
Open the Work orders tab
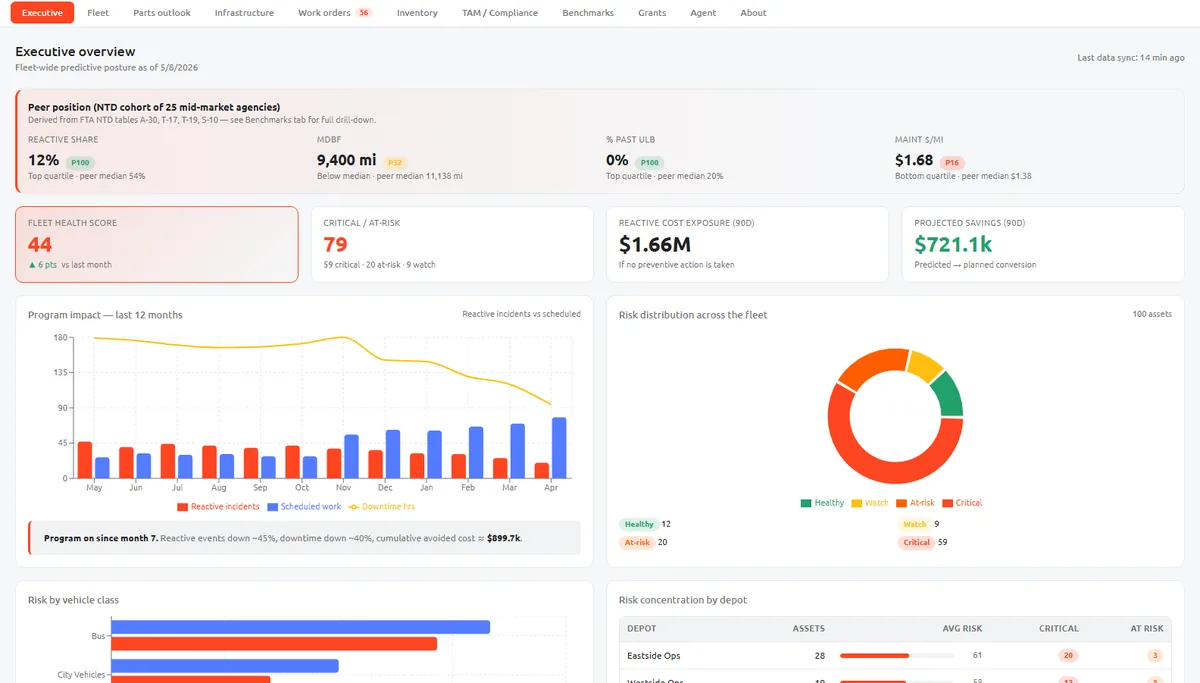(335, 13)
